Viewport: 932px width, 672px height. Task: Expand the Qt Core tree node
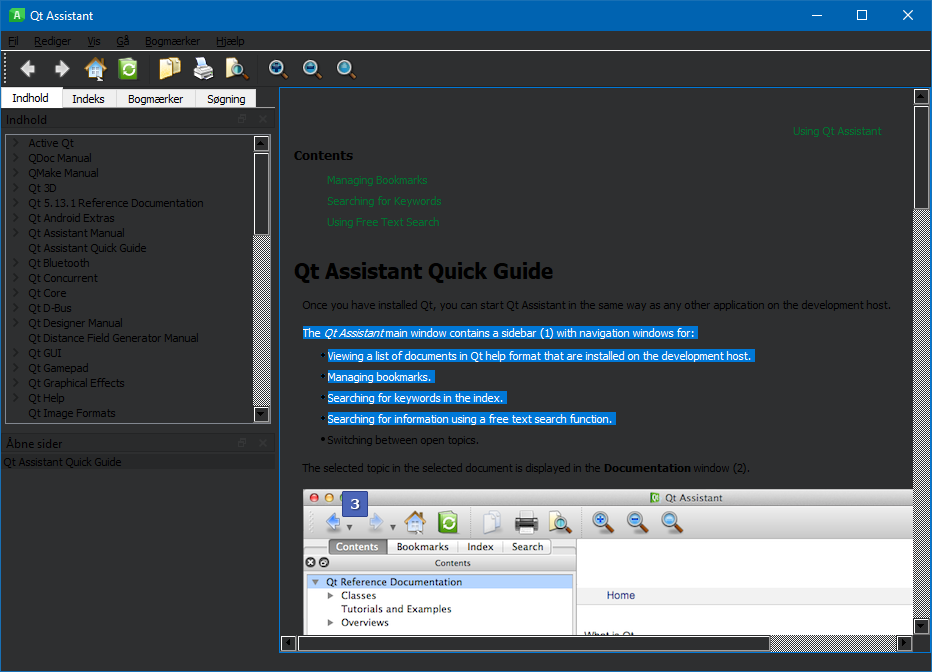coord(16,293)
